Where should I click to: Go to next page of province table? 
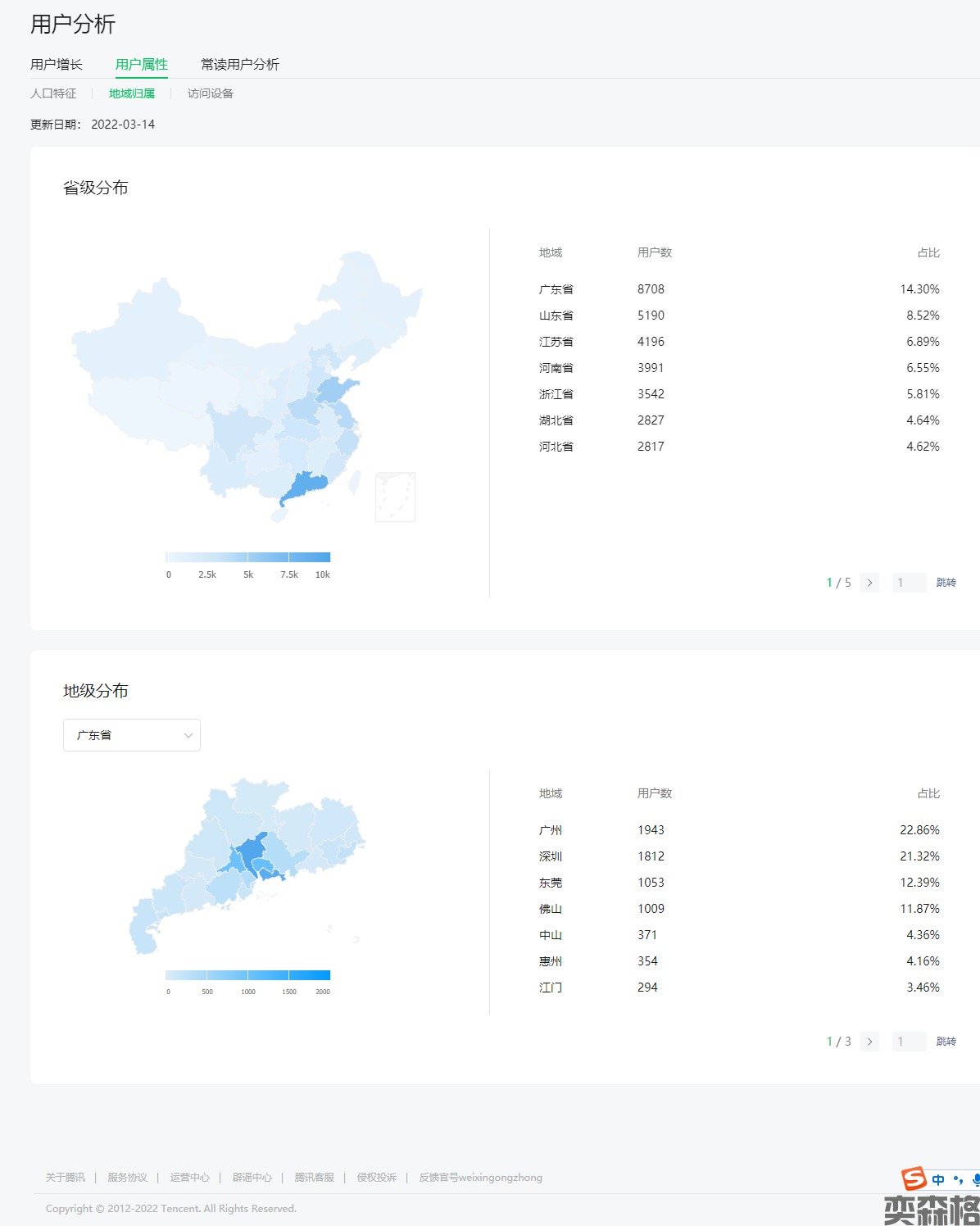[x=869, y=583]
